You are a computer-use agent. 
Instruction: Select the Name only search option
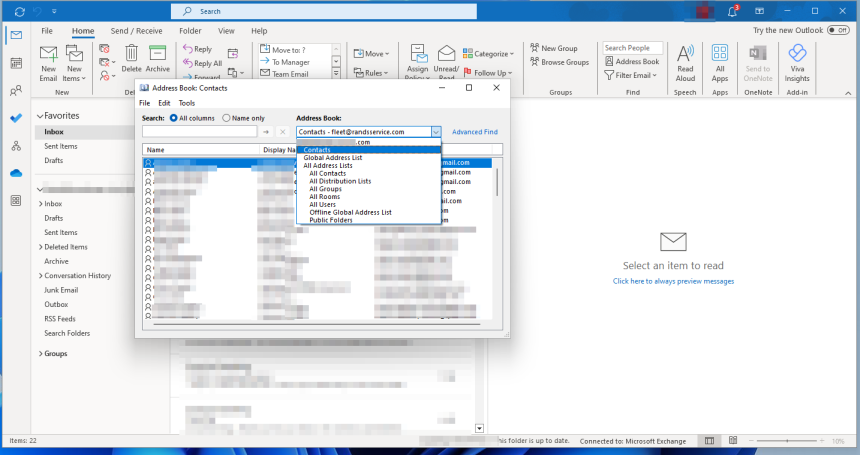227,118
